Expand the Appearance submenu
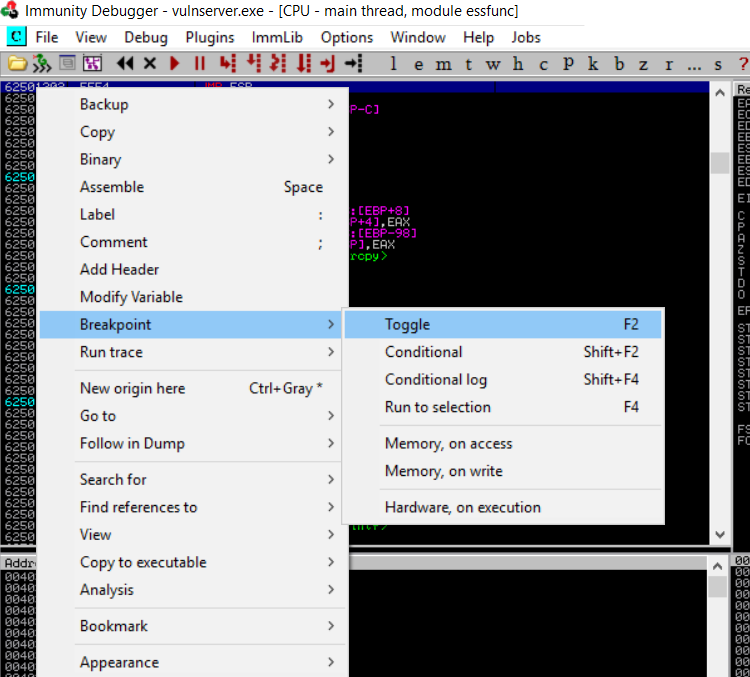 (190, 662)
